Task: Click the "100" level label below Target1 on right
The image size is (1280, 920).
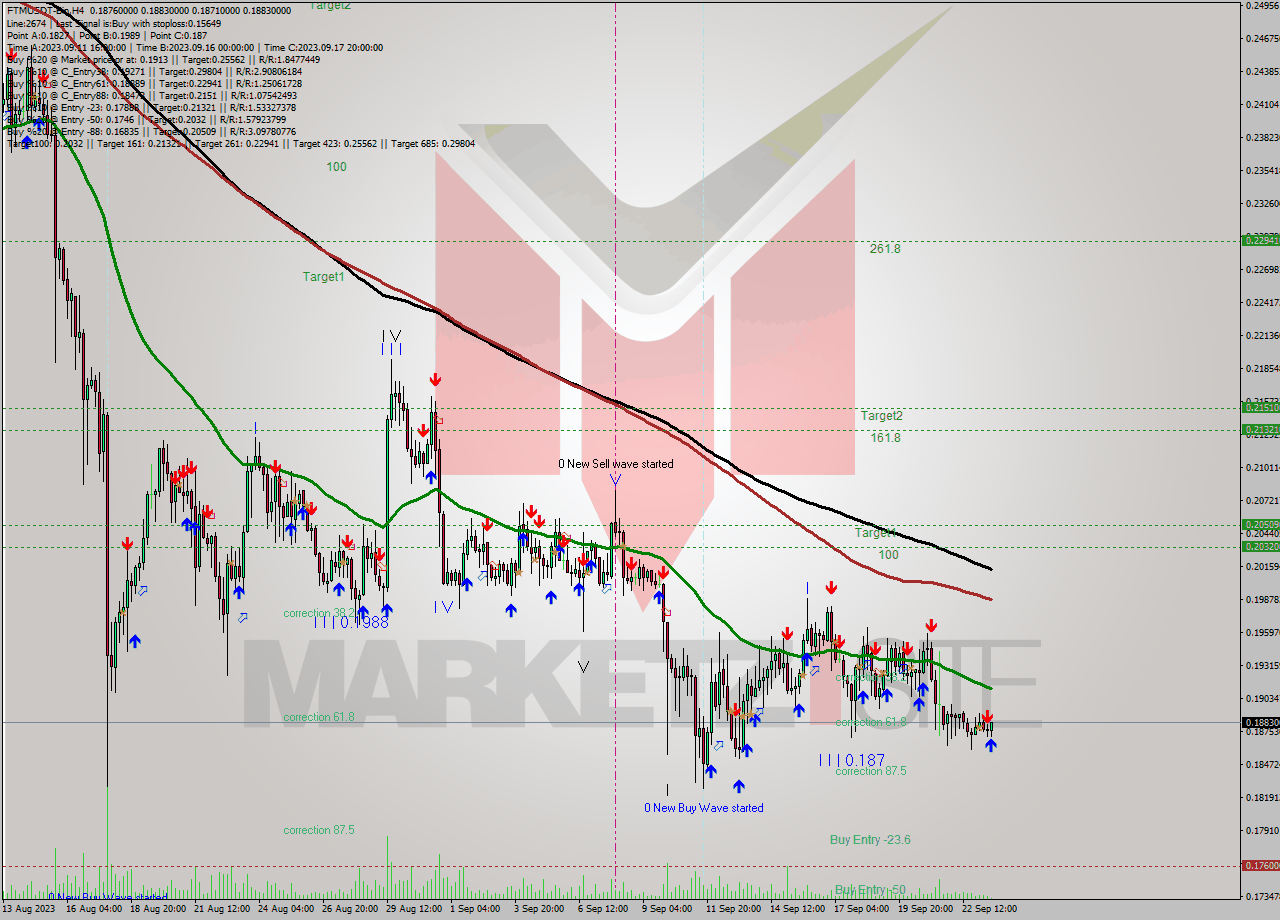Action: tap(888, 555)
